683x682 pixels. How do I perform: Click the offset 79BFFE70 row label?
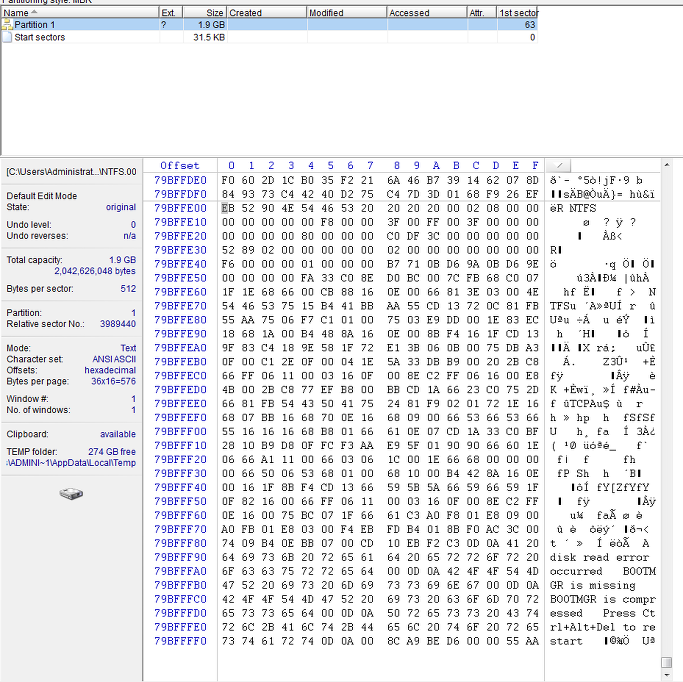180,306
